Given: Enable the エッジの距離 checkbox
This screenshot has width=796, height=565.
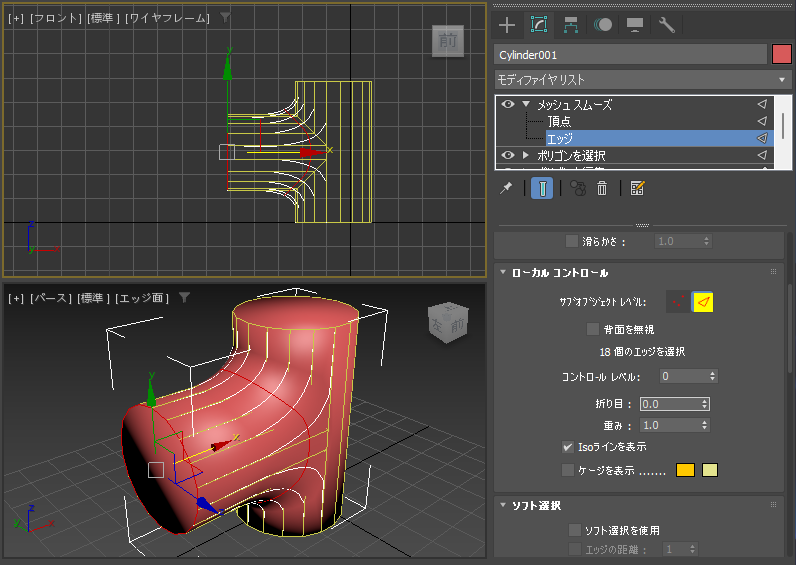Looking at the screenshot, I should click(x=575, y=549).
